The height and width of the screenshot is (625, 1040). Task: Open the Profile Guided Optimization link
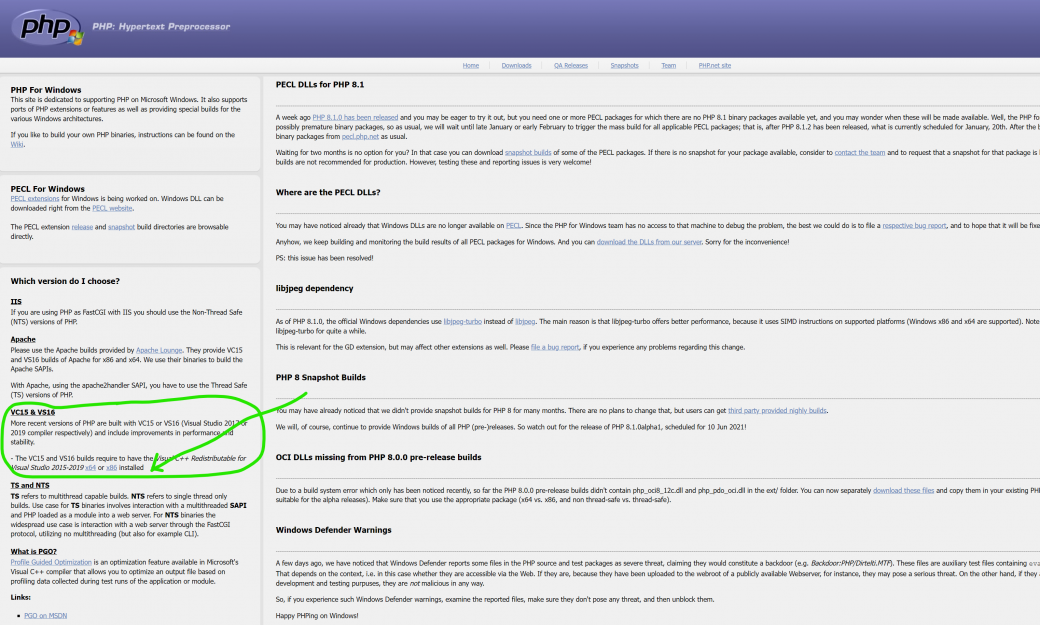(51, 564)
